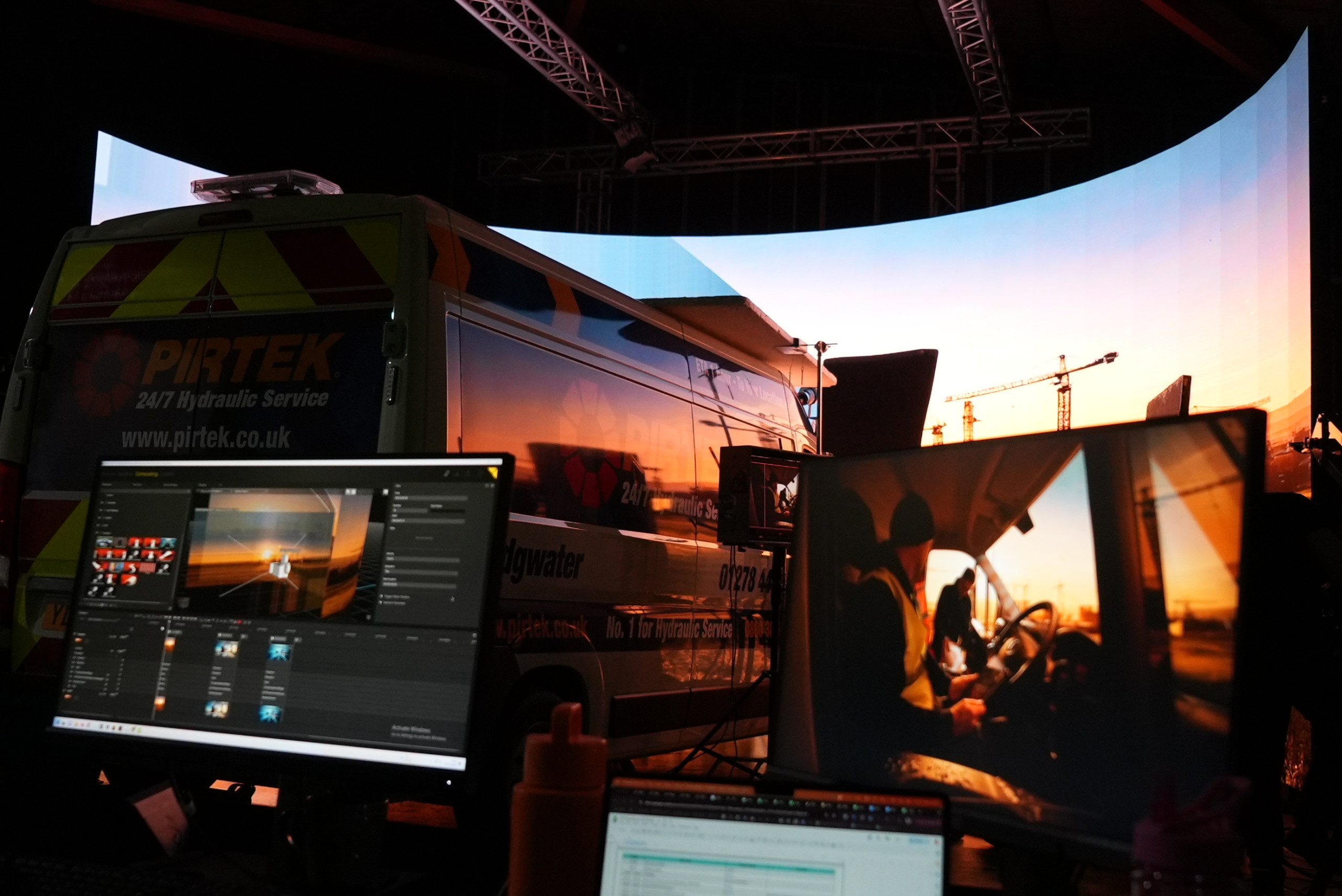Select the lower orange sunset clip on timeline

[x=160, y=704]
